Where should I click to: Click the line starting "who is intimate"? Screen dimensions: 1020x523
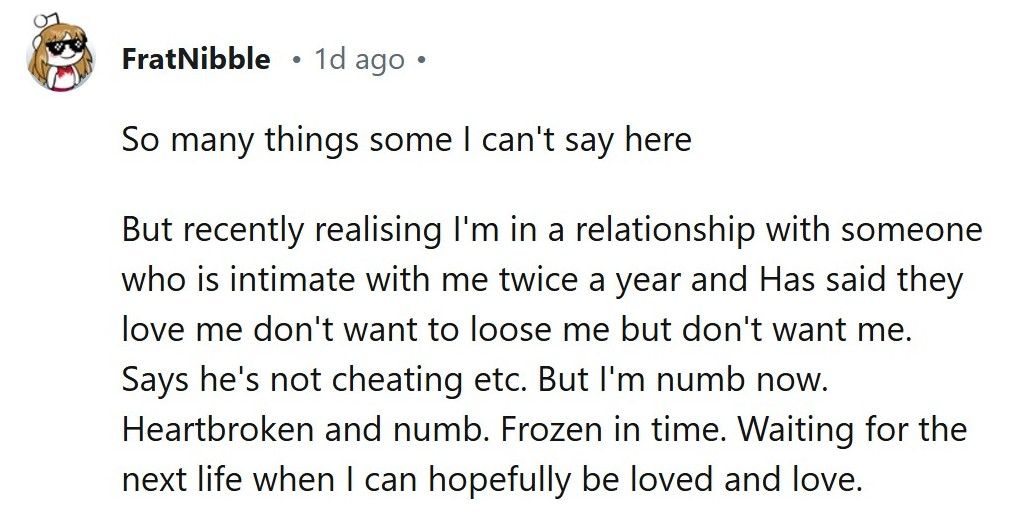point(541,280)
